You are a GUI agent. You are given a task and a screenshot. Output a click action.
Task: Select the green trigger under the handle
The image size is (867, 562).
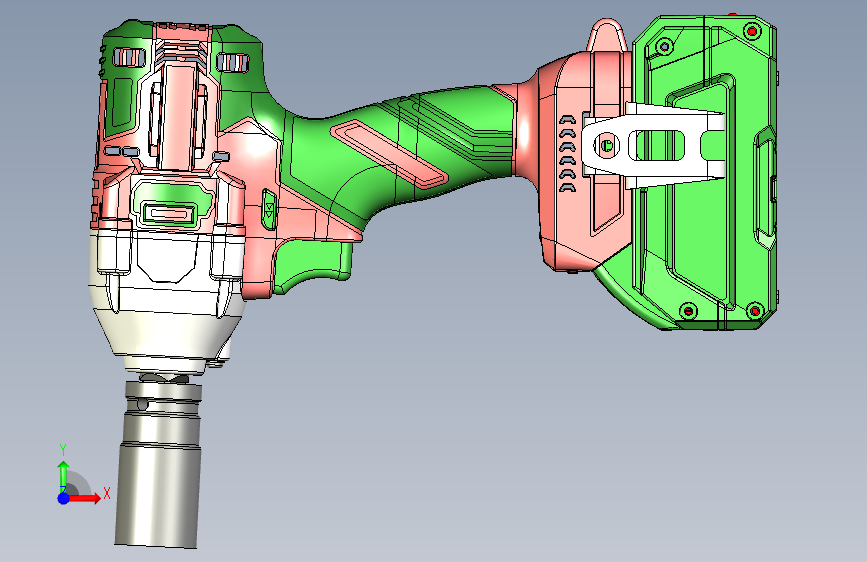312,266
